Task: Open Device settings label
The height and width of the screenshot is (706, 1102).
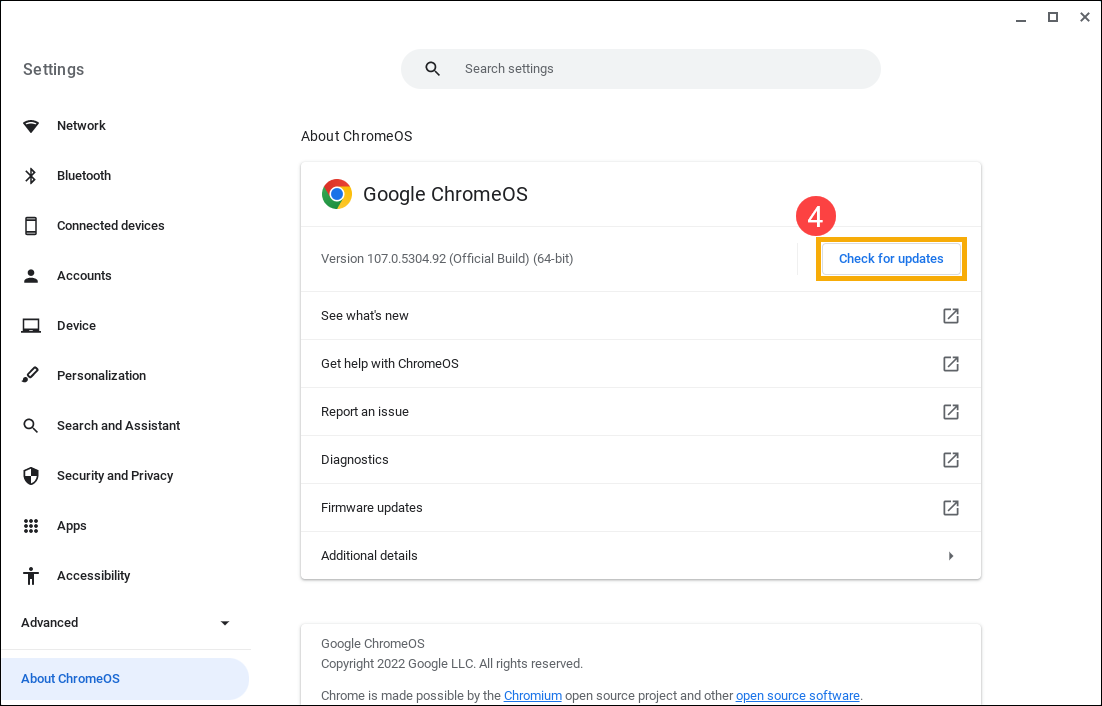Action: (x=76, y=326)
